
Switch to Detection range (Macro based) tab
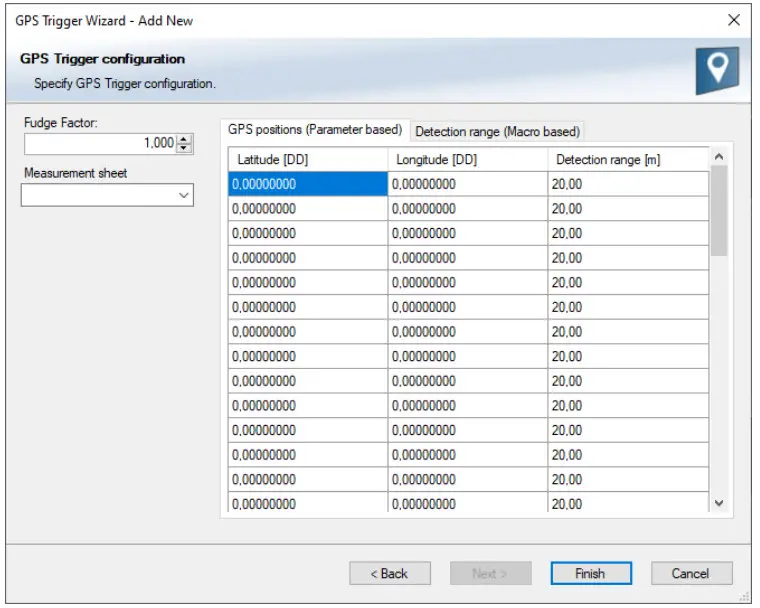(497, 132)
